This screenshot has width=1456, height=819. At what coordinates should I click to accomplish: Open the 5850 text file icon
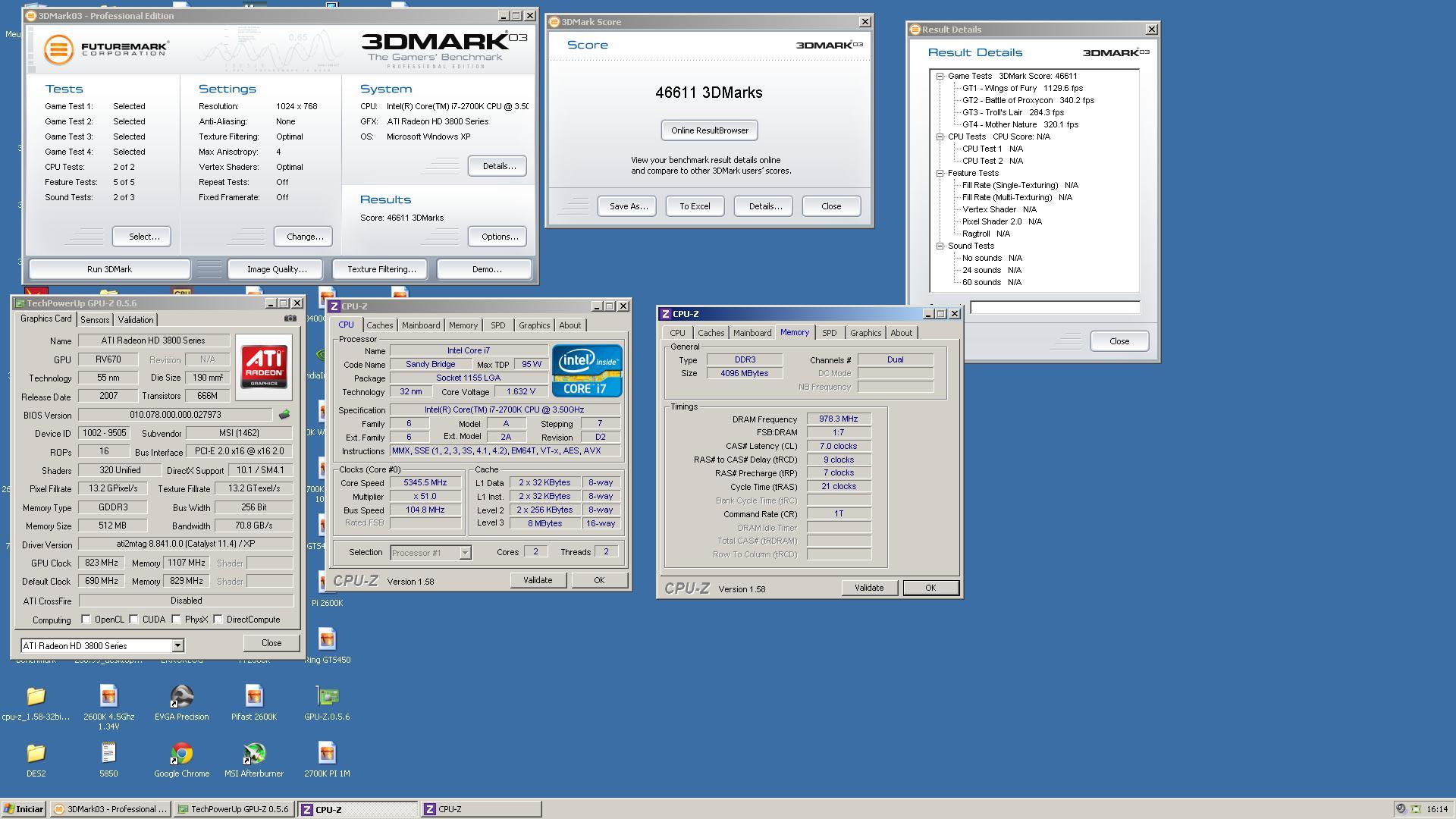point(108,760)
